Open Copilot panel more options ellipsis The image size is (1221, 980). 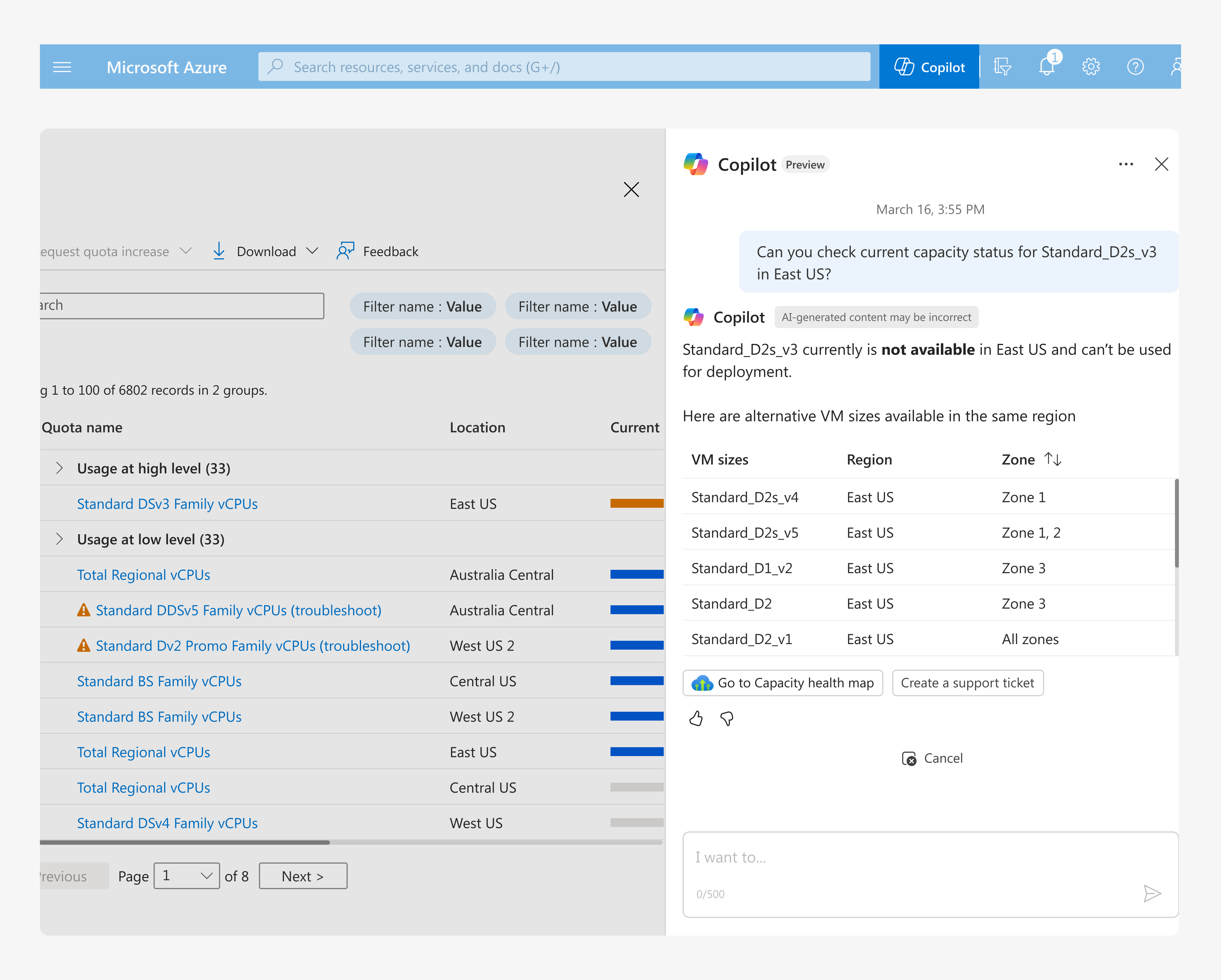tap(1126, 164)
